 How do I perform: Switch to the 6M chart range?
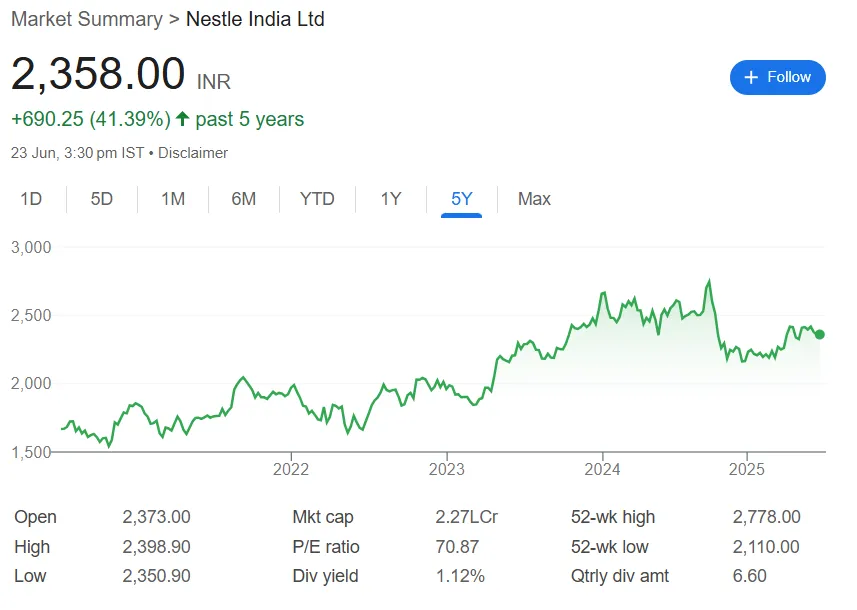point(243,198)
